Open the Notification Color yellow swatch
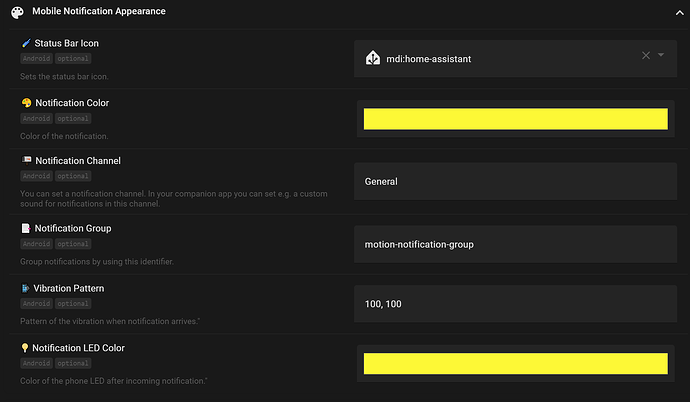Screen dimensions: 690x402 click(515, 119)
